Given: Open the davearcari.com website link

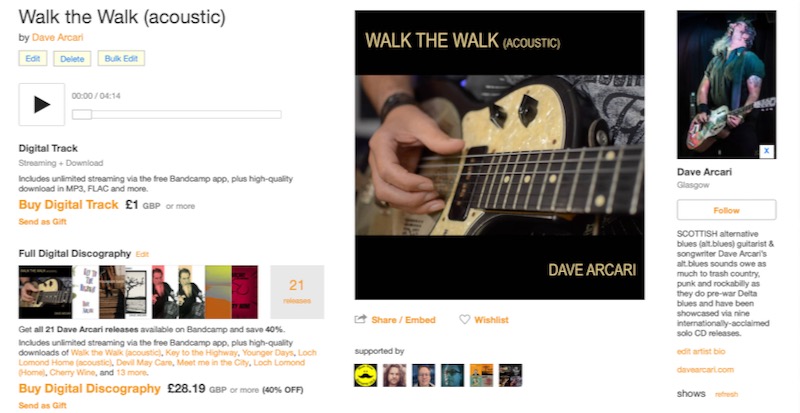Looking at the screenshot, I should [705, 369].
